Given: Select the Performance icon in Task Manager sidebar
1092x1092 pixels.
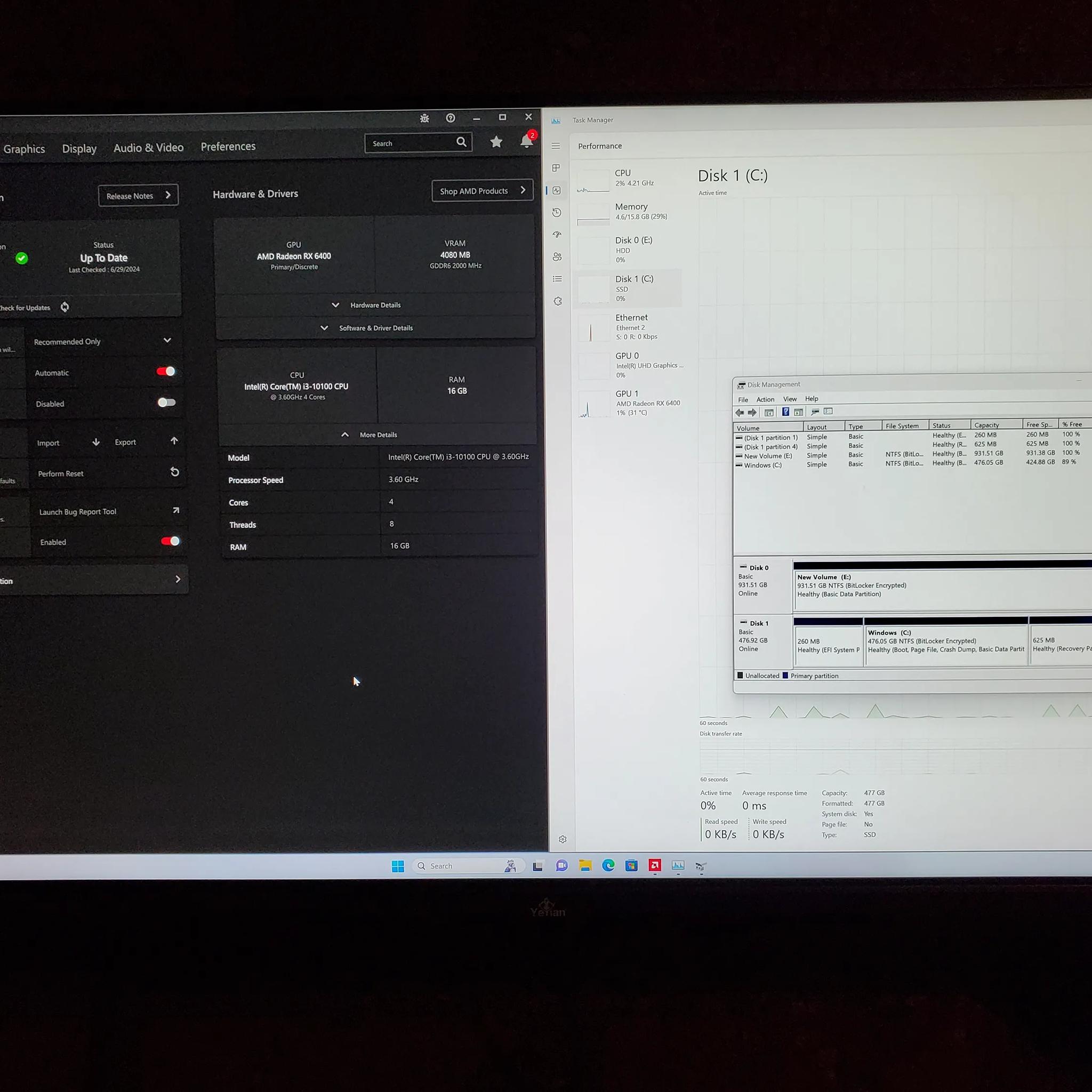Looking at the screenshot, I should coord(557,190).
